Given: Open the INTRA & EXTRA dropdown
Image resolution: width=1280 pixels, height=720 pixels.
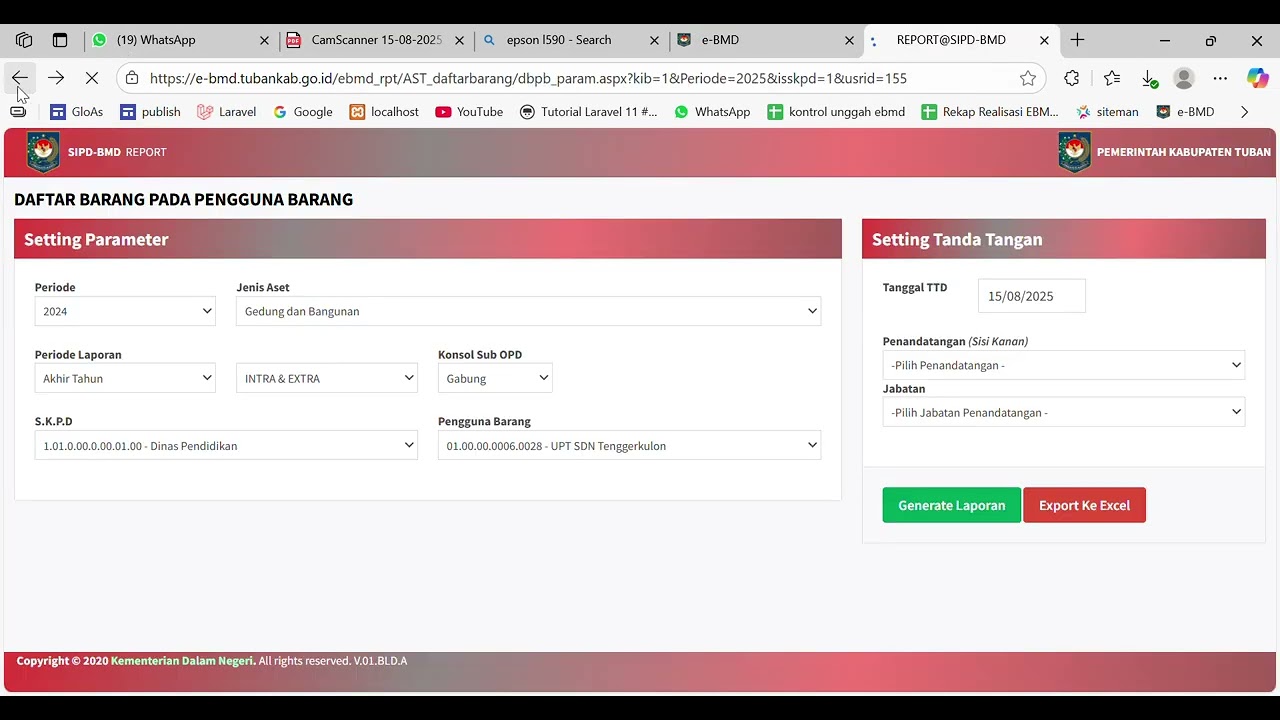Looking at the screenshot, I should [x=327, y=378].
